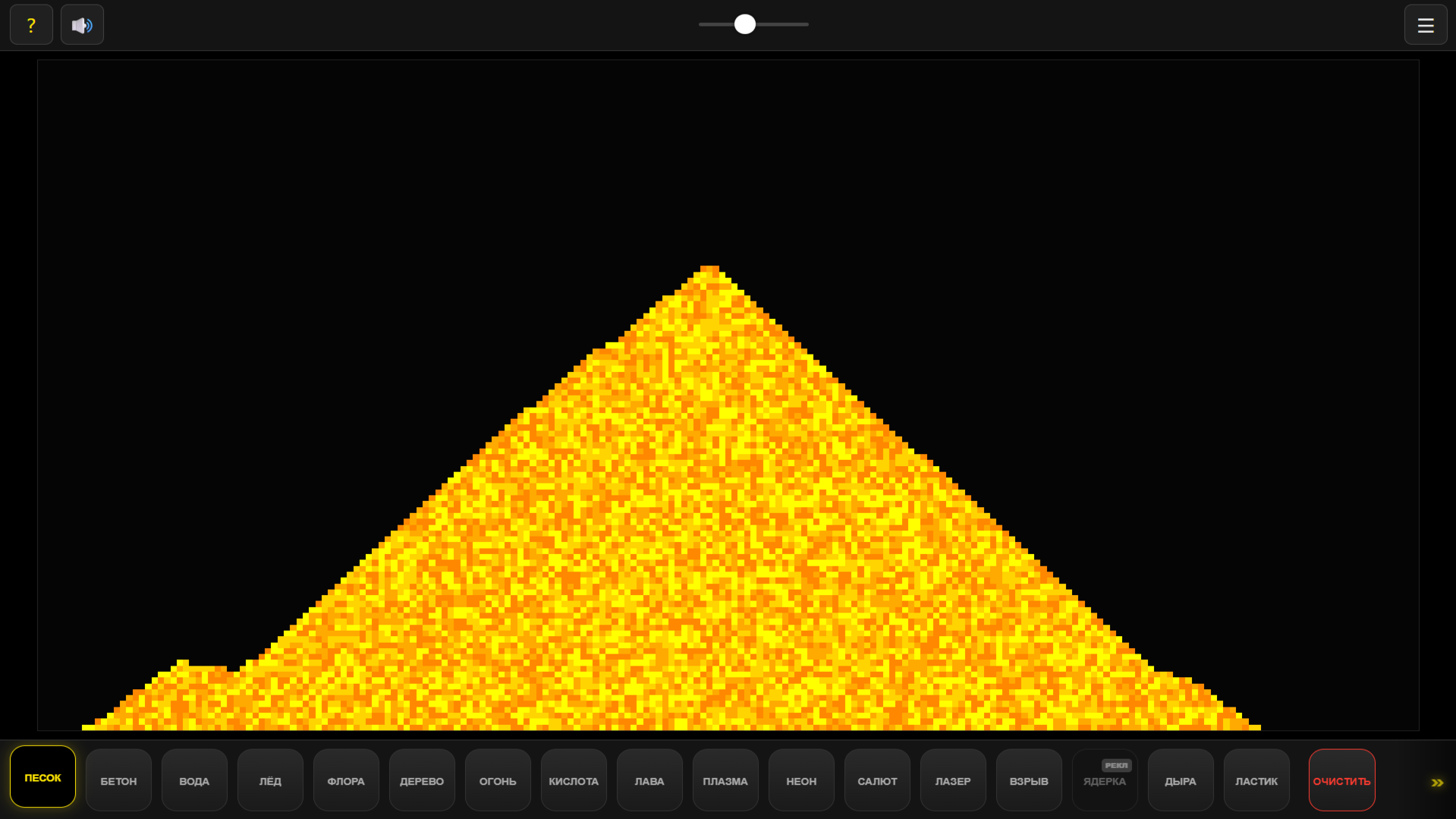Select the НЕОН (neon) material
The image size is (1456, 819).
(800, 780)
